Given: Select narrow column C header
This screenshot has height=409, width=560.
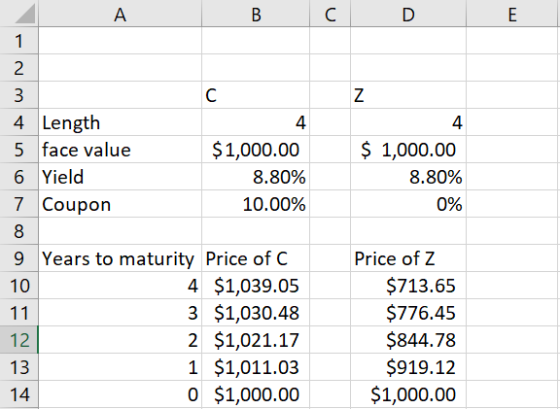Looking at the screenshot, I should pyautogui.click(x=330, y=13).
